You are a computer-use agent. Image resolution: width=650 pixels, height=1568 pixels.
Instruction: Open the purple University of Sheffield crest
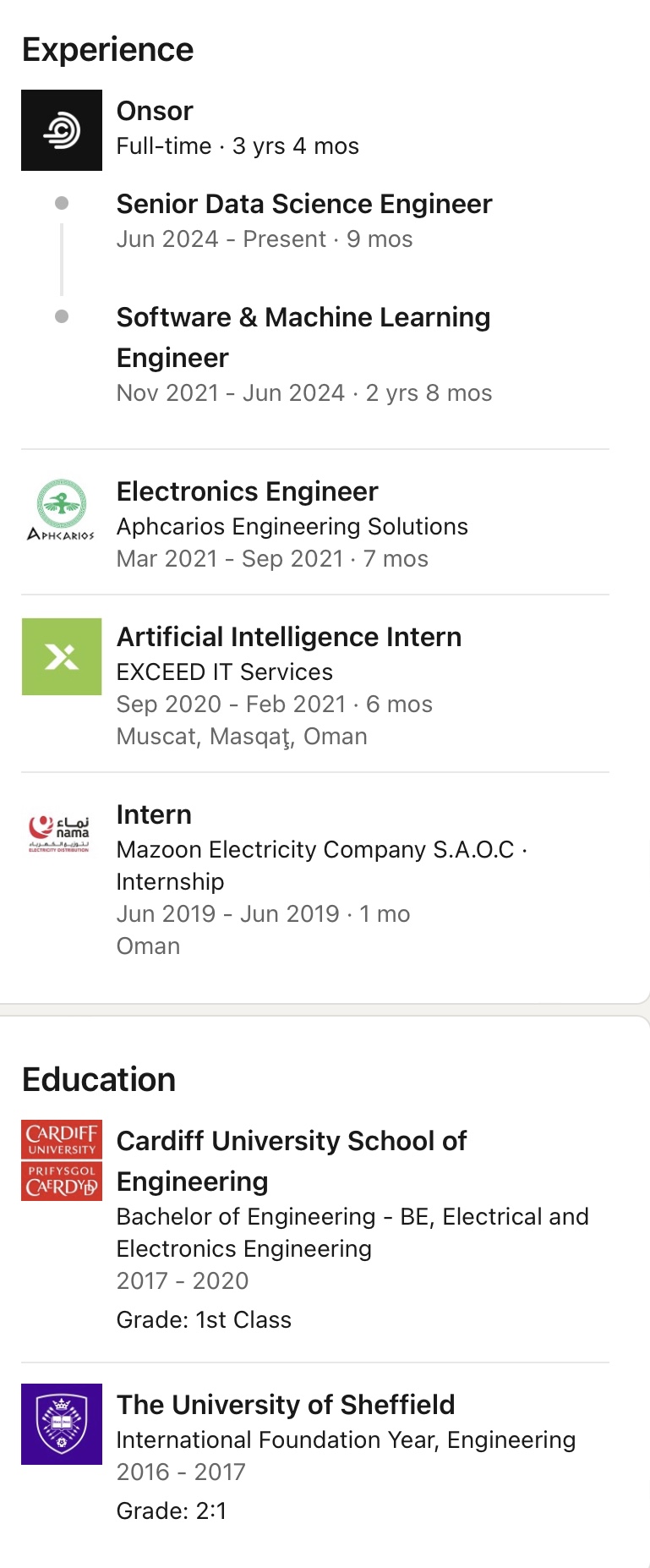62,1423
